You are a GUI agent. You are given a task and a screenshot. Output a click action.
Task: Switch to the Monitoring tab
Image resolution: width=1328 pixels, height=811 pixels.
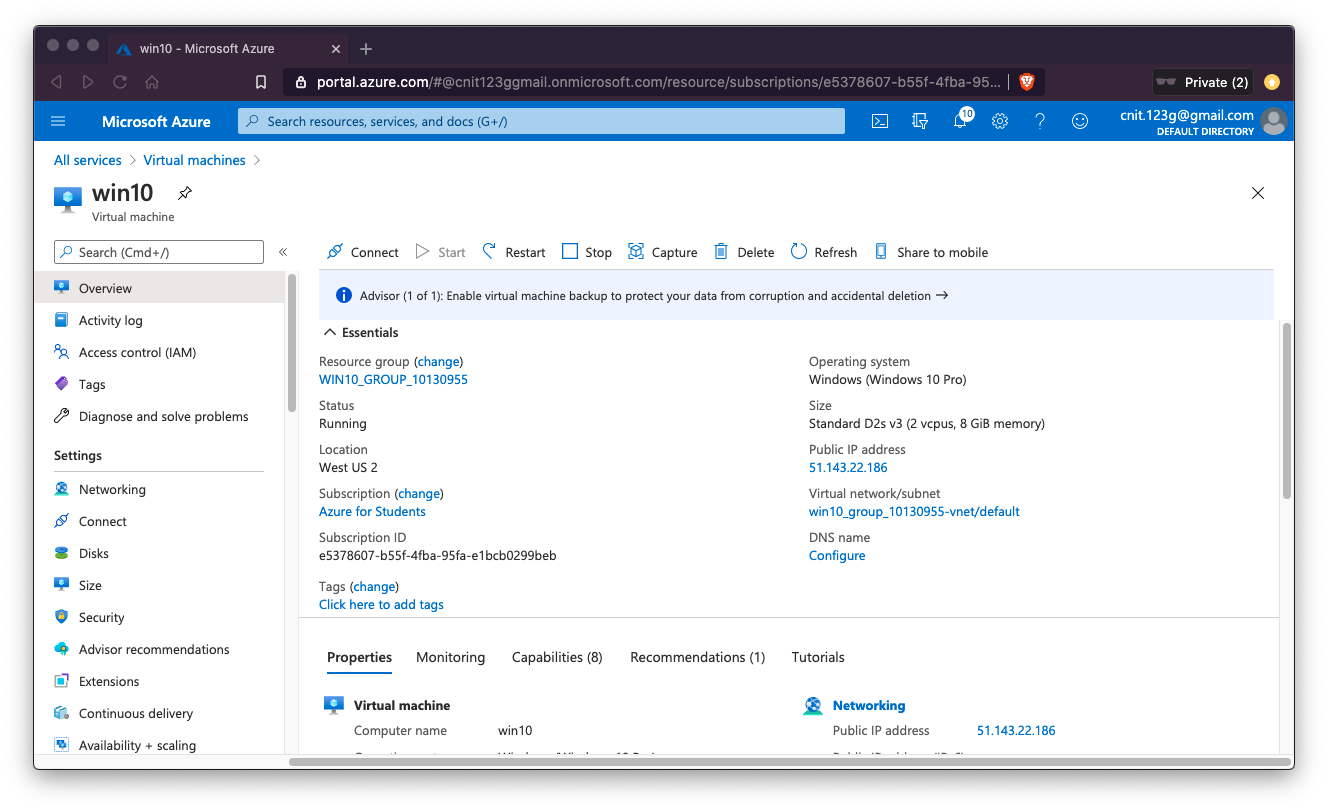[x=450, y=657]
